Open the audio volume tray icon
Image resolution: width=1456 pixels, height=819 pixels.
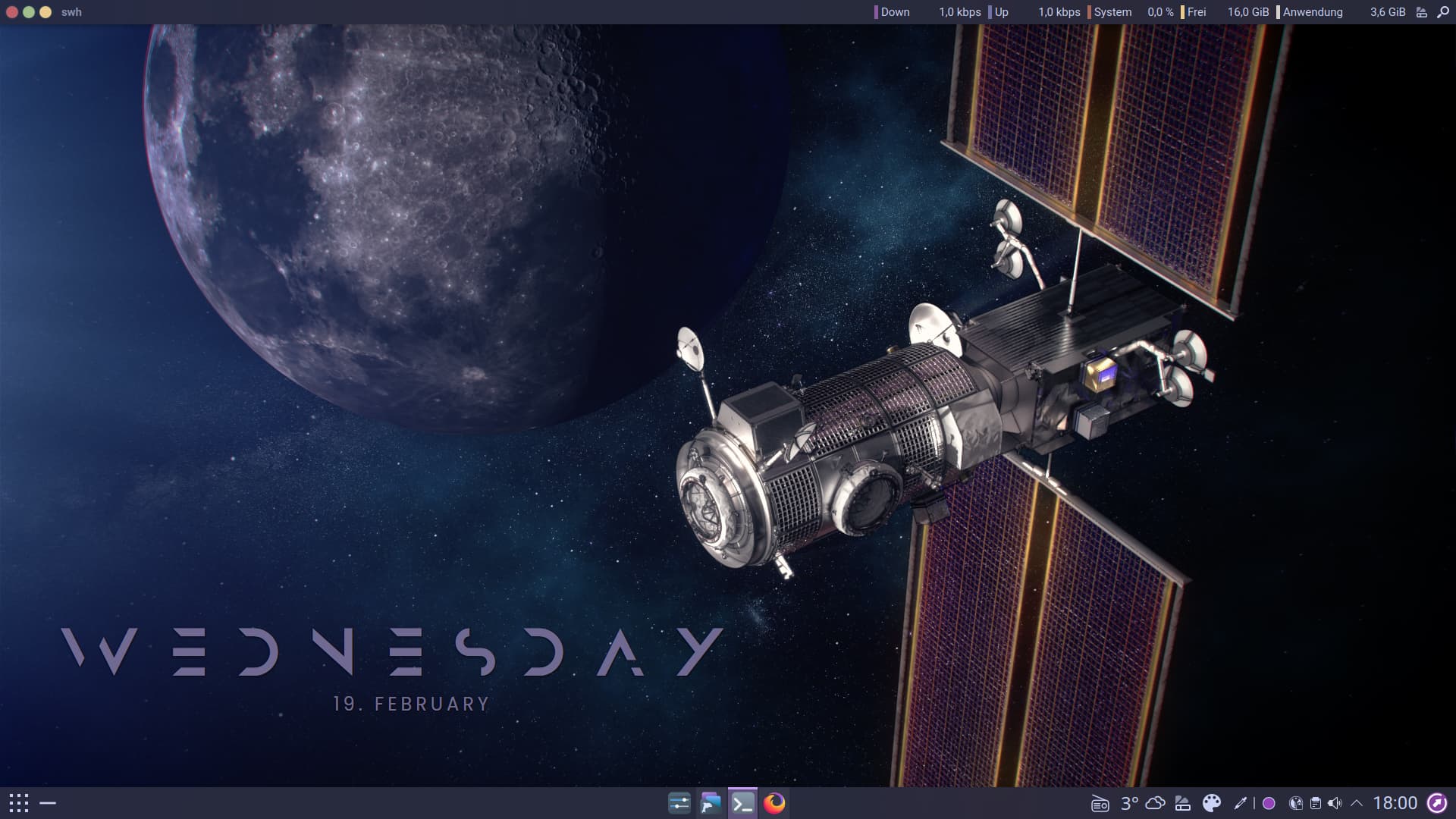coord(1335,803)
